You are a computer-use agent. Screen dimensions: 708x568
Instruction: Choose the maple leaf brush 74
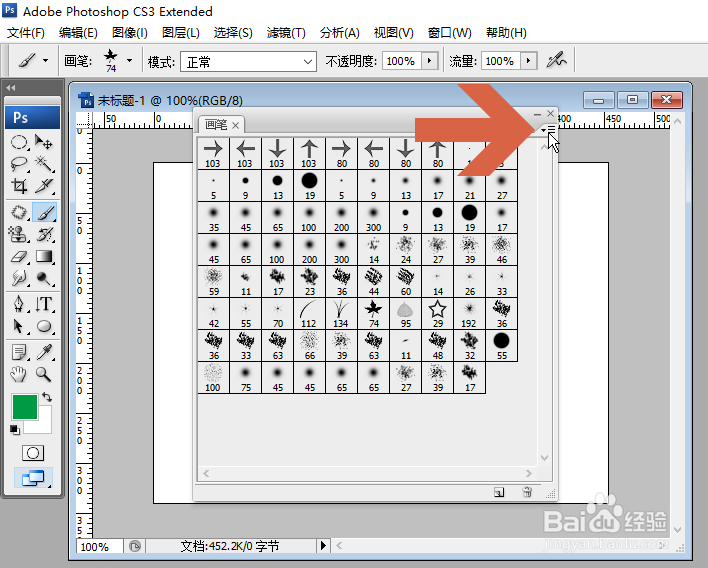(373, 314)
